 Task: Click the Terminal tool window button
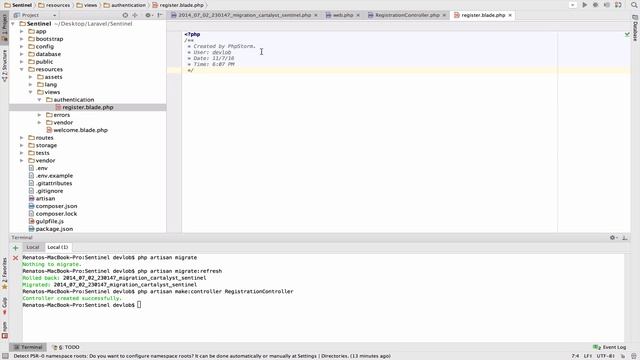(28, 347)
